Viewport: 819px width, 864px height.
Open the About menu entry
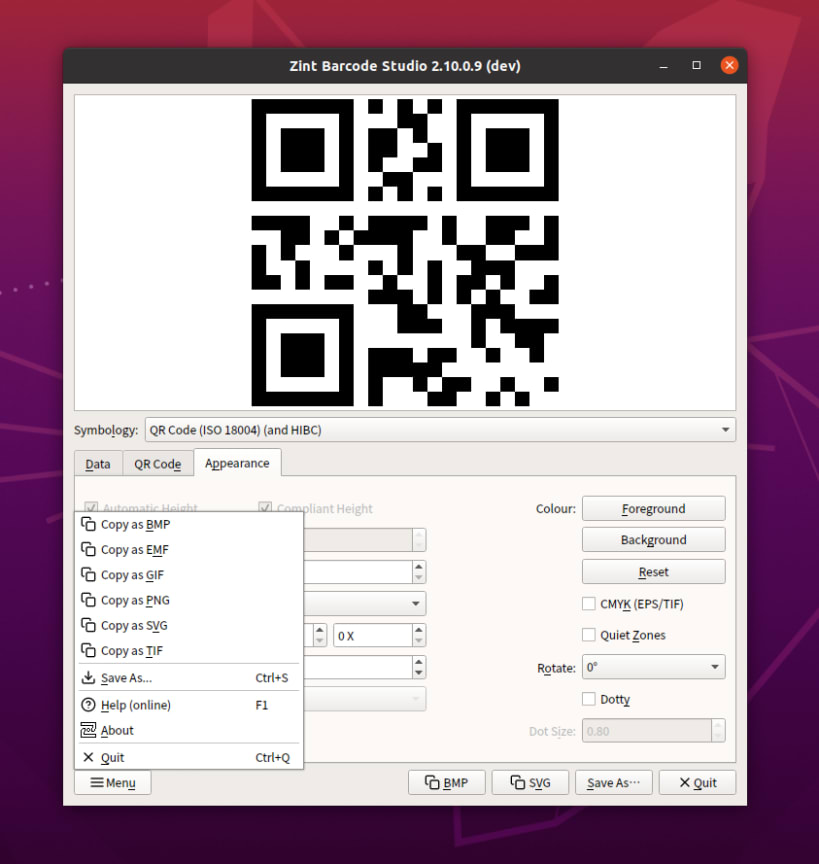coord(189,730)
